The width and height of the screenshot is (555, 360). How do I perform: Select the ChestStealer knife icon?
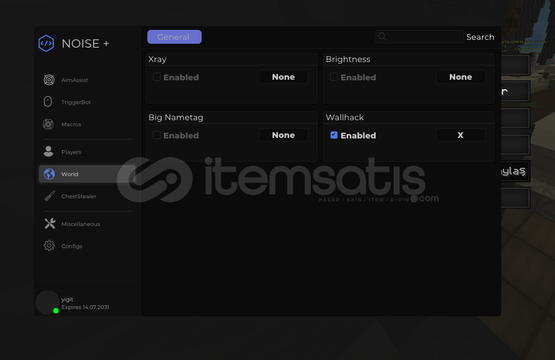pos(50,196)
